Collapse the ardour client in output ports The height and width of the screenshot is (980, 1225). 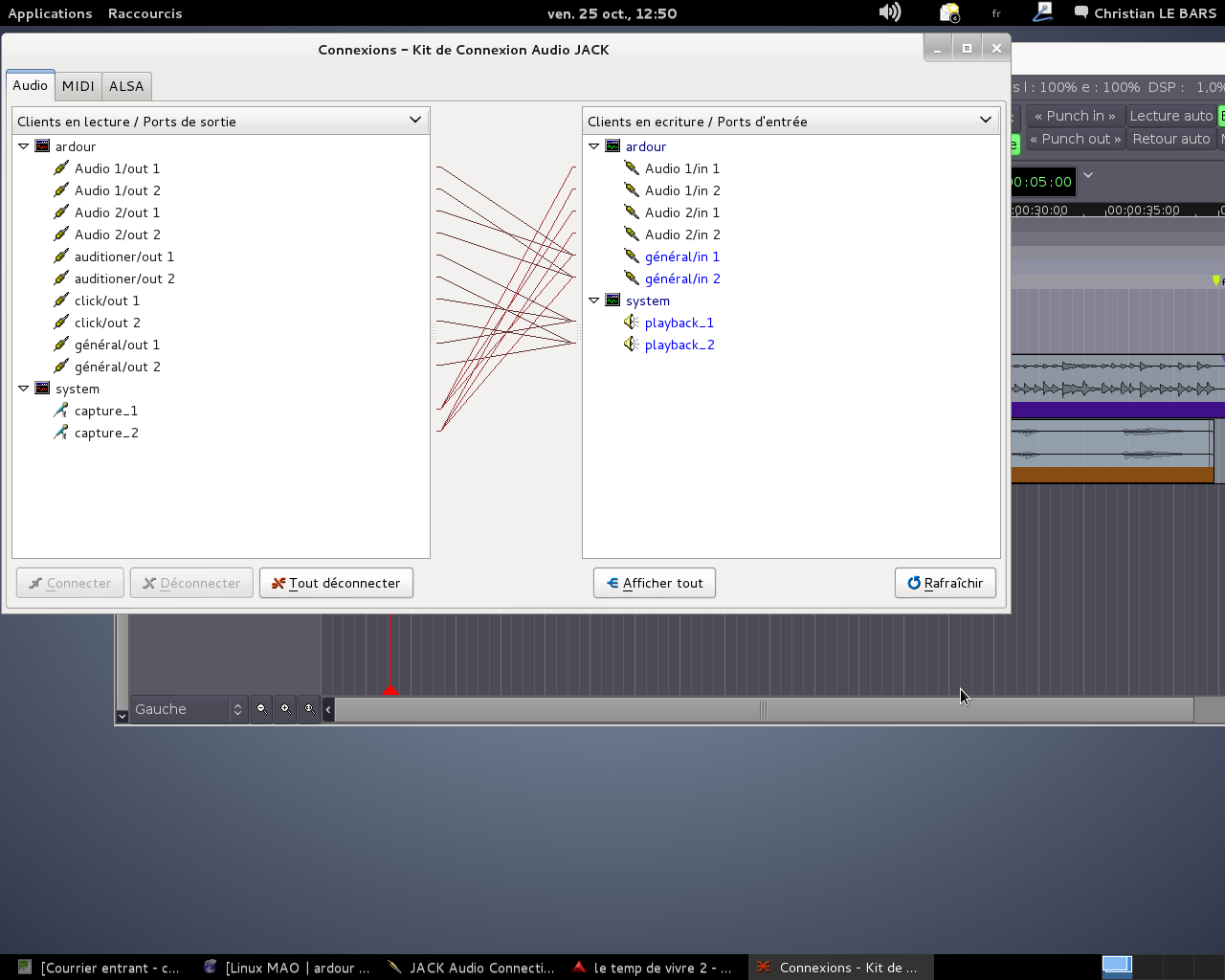24,146
